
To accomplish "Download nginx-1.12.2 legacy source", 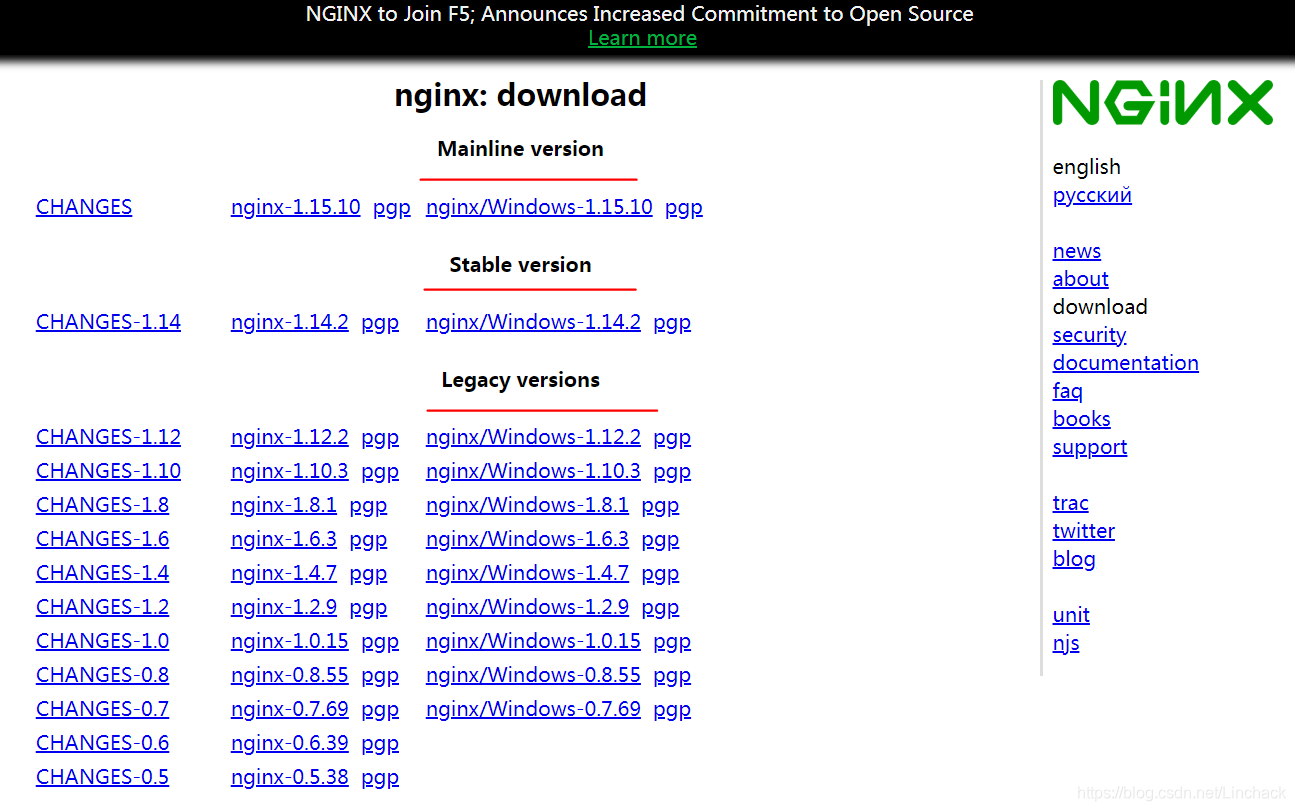I will [x=289, y=437].
